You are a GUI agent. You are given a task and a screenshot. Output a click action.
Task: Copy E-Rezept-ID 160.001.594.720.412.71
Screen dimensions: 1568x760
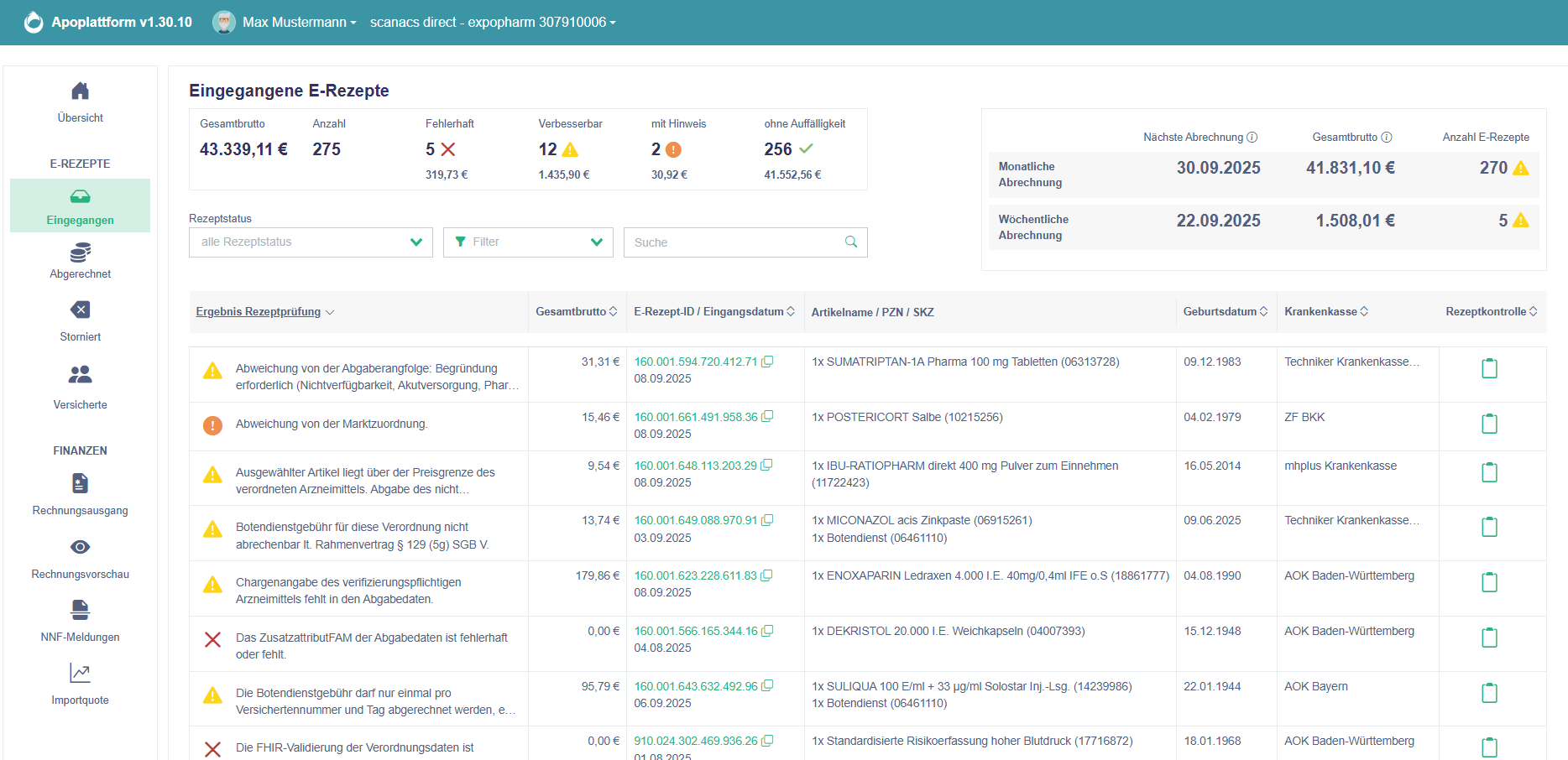(x=767, y=362)
